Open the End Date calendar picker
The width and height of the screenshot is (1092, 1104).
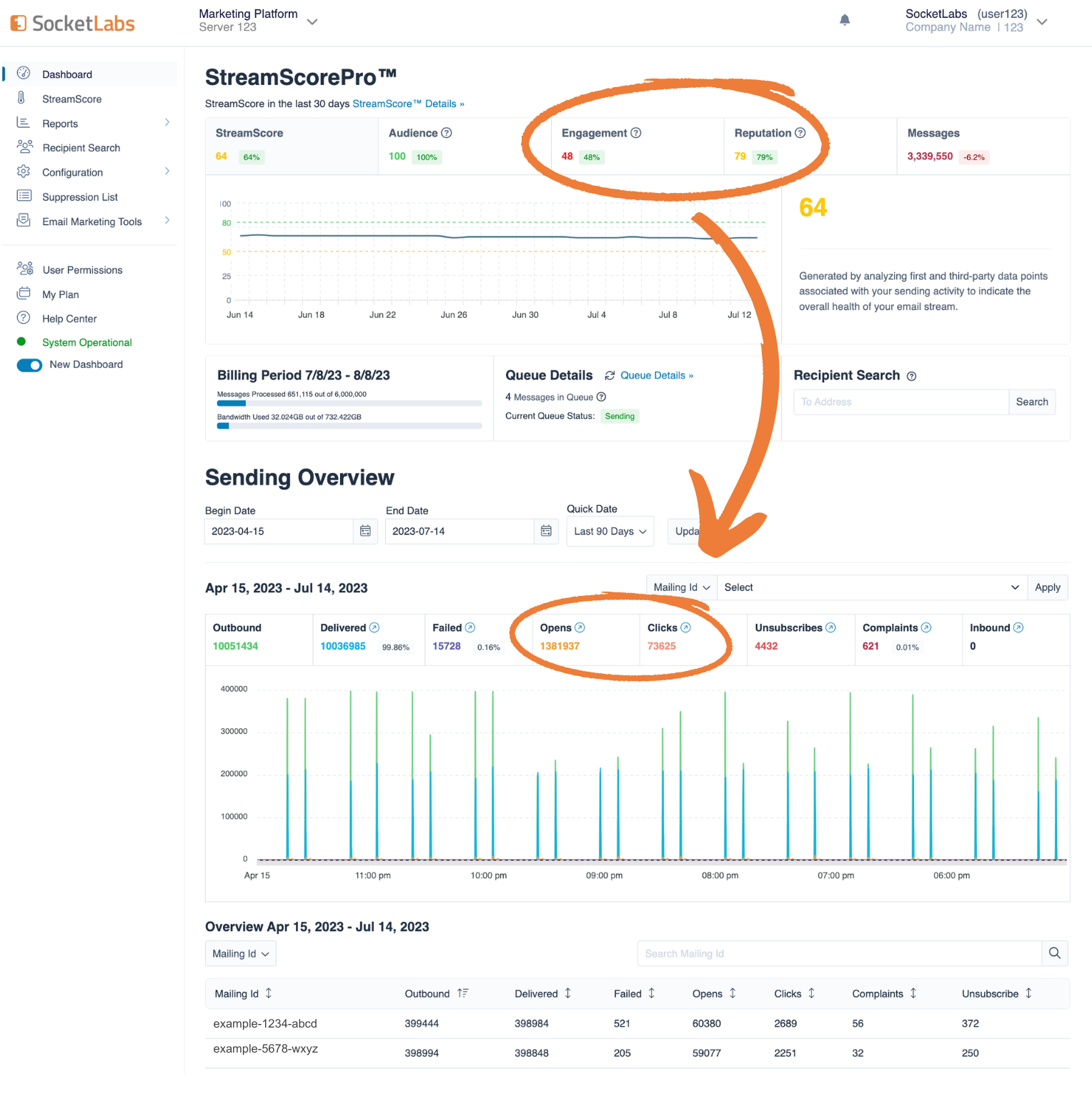coord(546,531)
